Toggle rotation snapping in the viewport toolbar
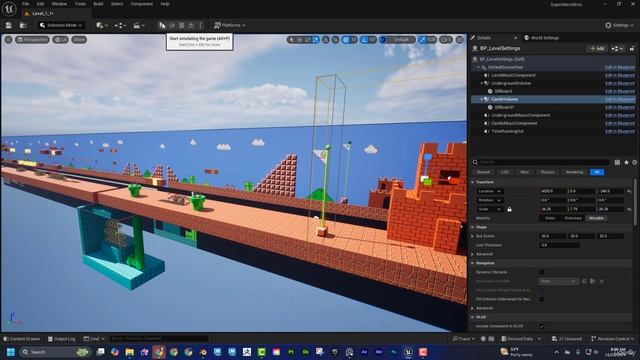 [x=364, y=40]
